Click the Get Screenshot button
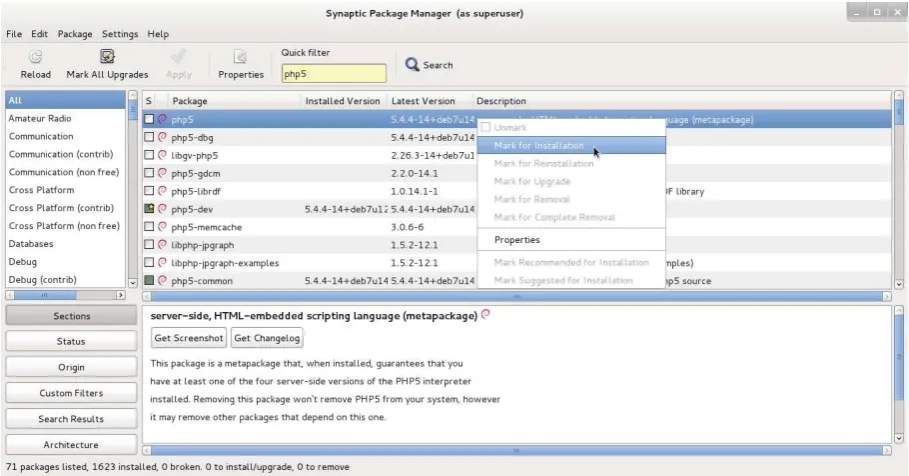 coord(188,338)
